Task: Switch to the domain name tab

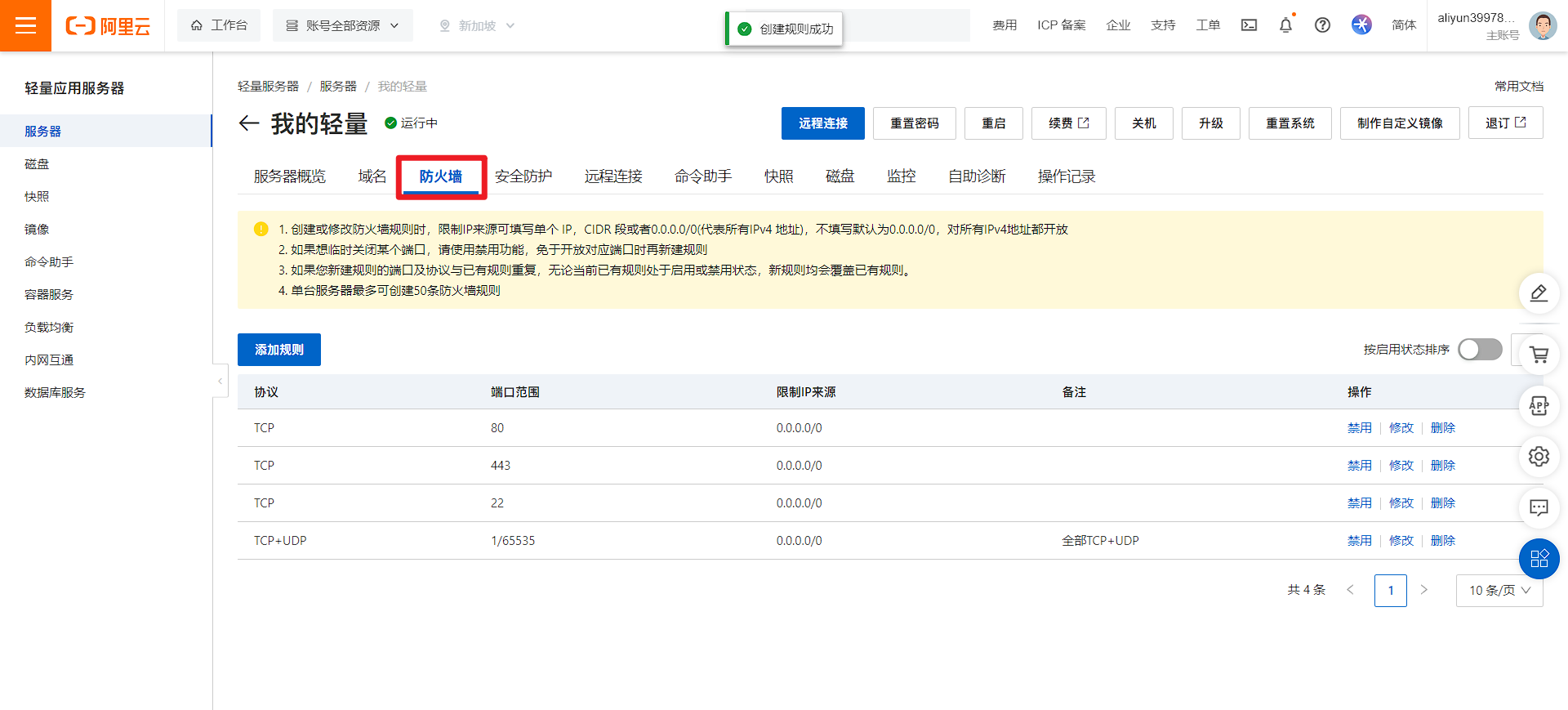Action: coord(372,176)
